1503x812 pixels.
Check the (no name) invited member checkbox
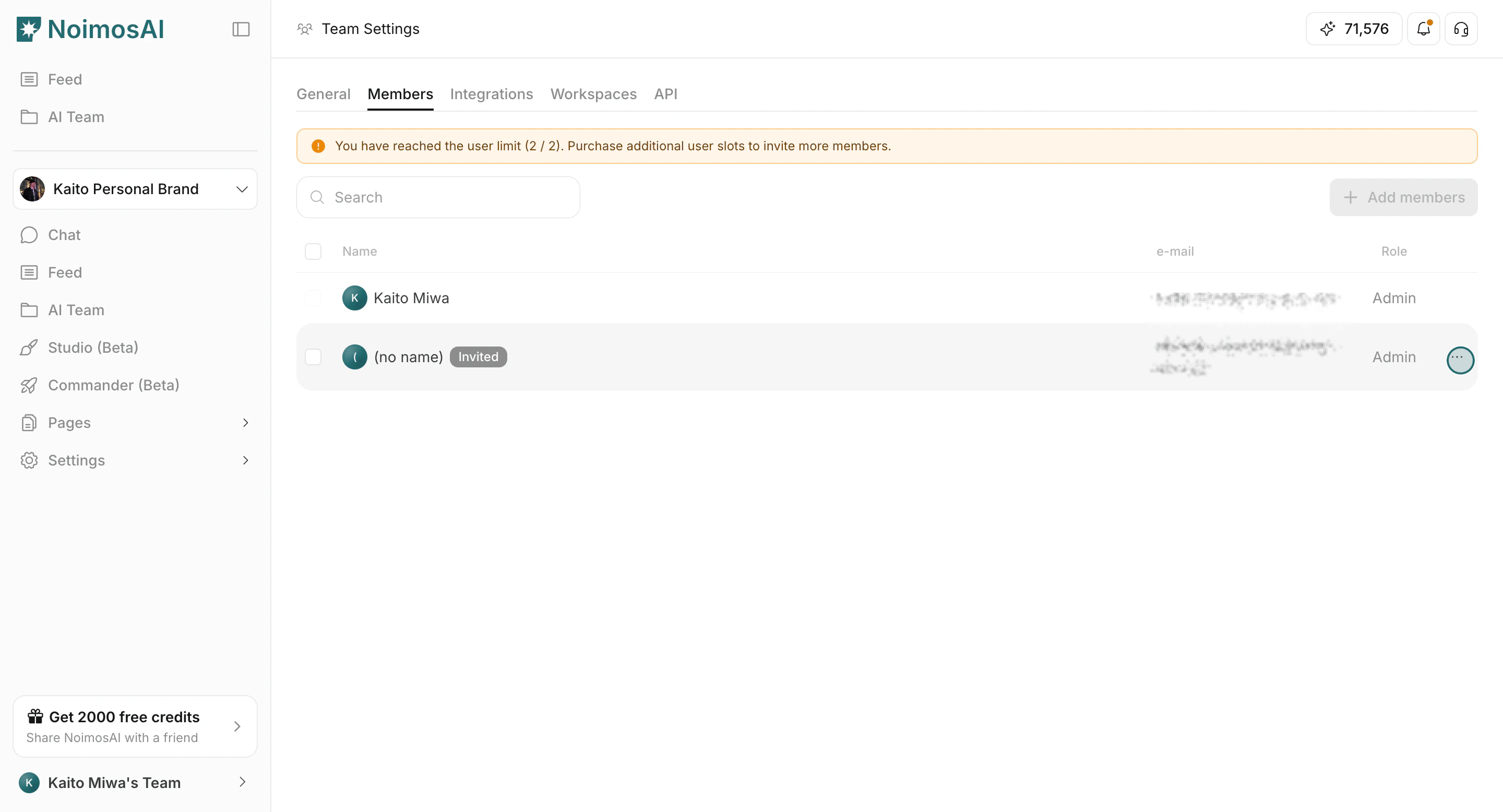(x=313, y=357)
